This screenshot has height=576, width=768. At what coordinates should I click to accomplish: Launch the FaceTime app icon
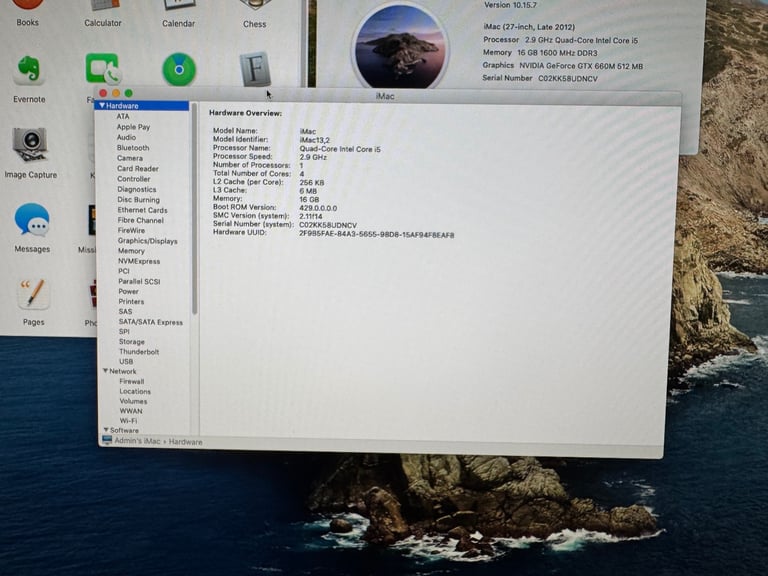[102, 69]
